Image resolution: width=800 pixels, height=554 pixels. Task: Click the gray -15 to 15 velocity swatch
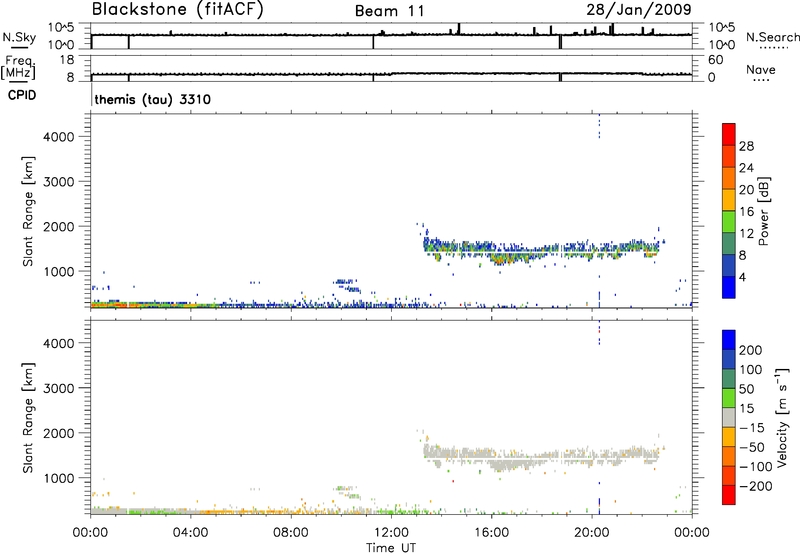[729, 417]
